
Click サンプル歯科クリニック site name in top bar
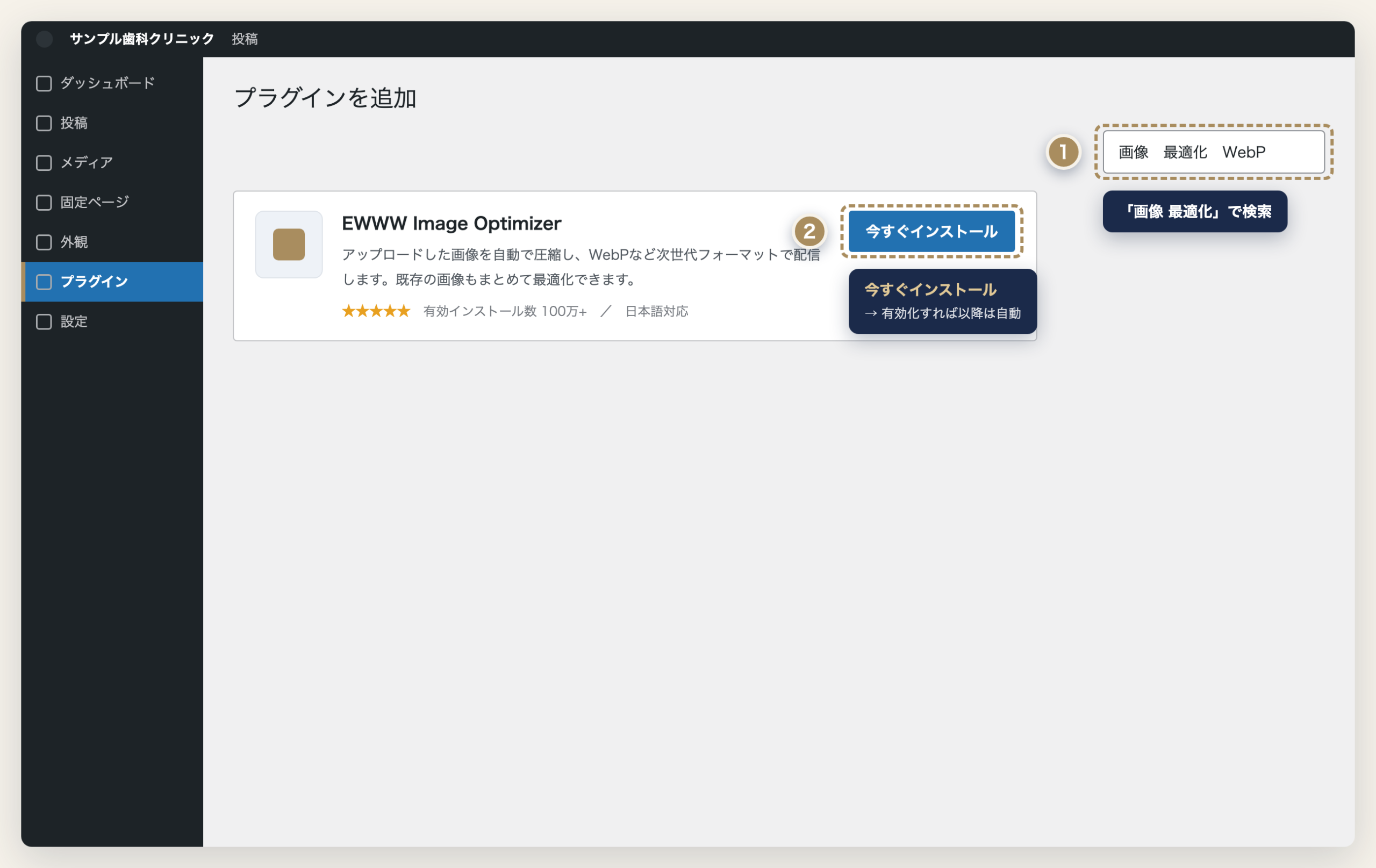tap(142, 39)
